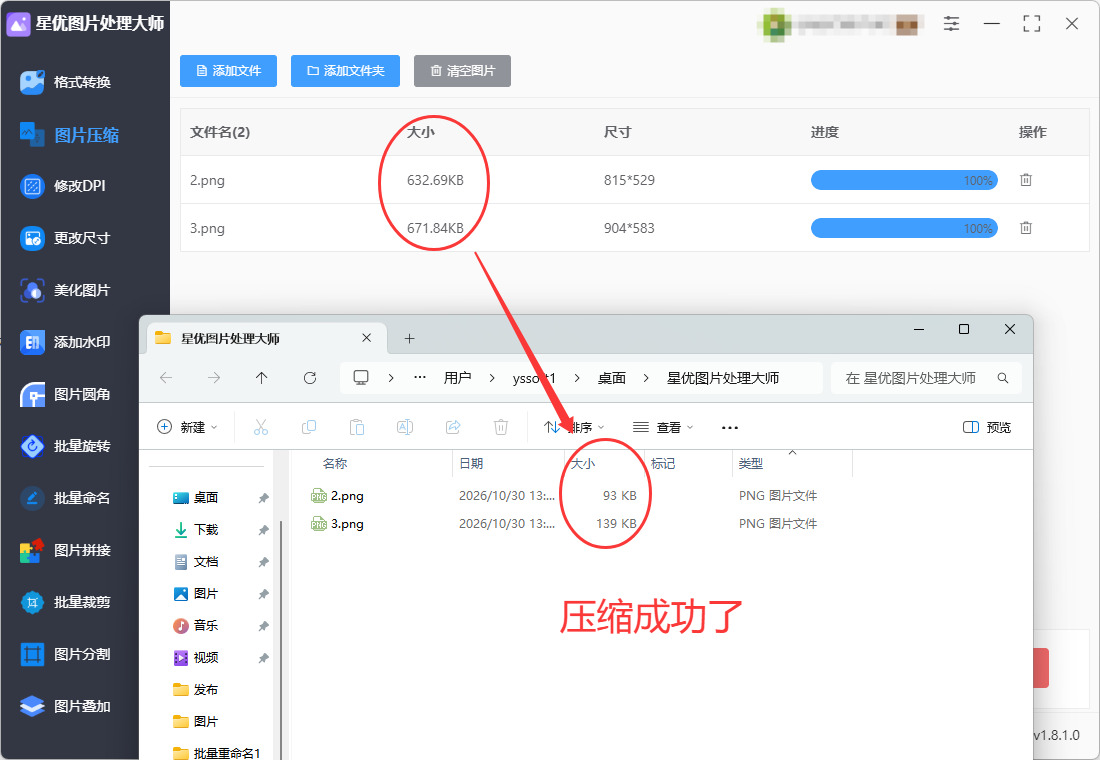Click the Explorer search field

click(926, 378)
